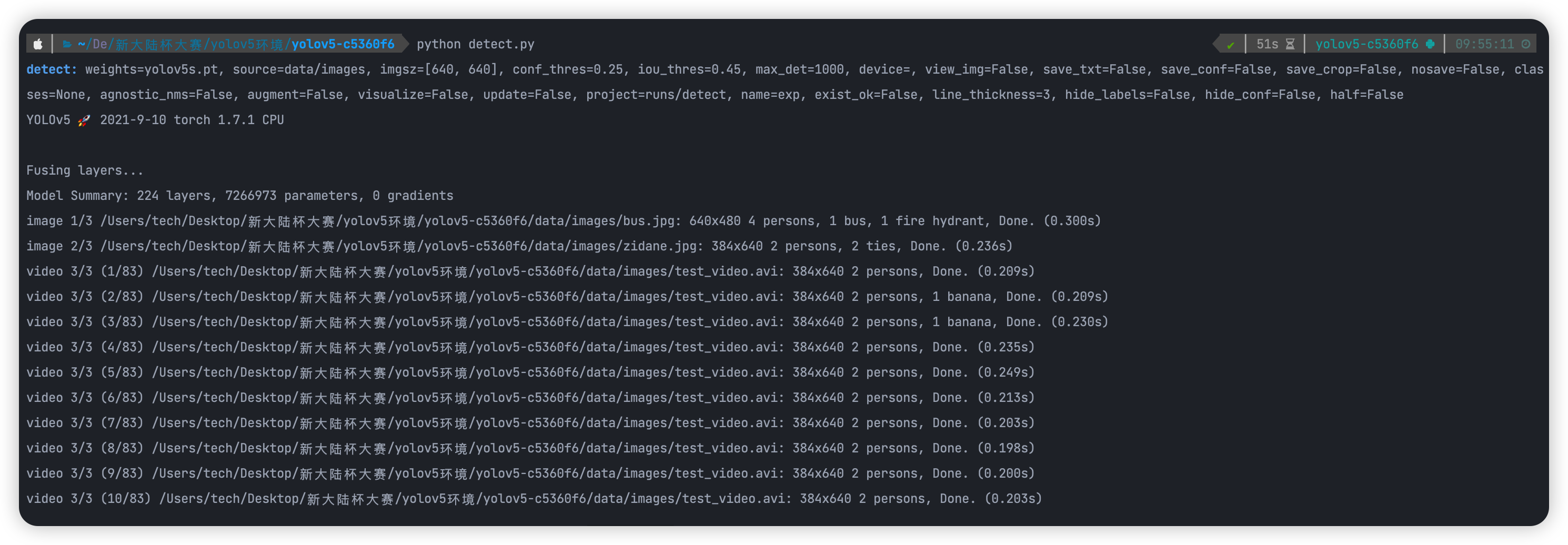Click the right arrow ending the path segment
This screenshot has width=1568, height=545.
click(405, 44)
